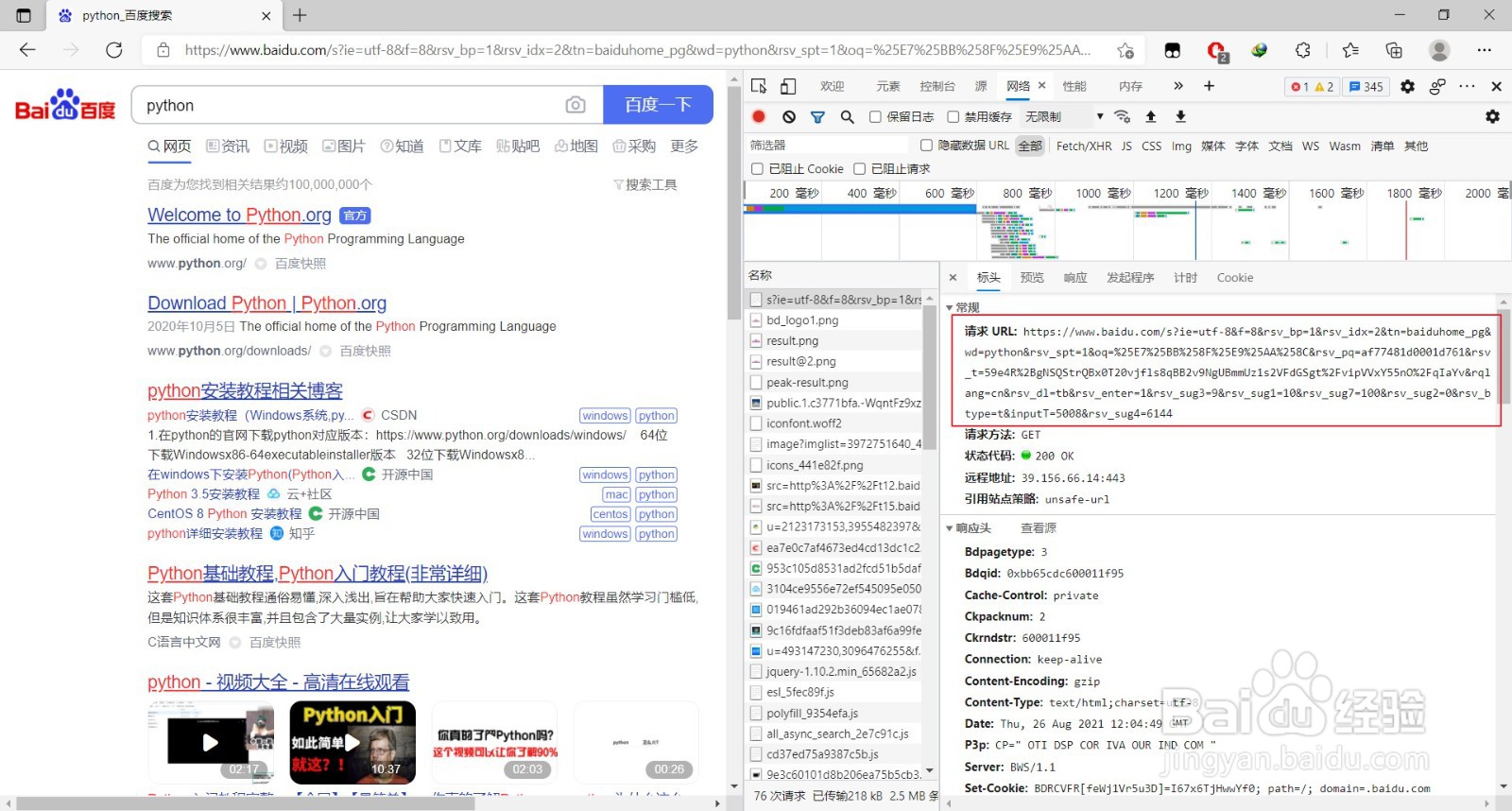Open python安装教程相关博客 link
Image resolution: width=1512 pixels, height=811 pixels.
[x=245, y=390]
